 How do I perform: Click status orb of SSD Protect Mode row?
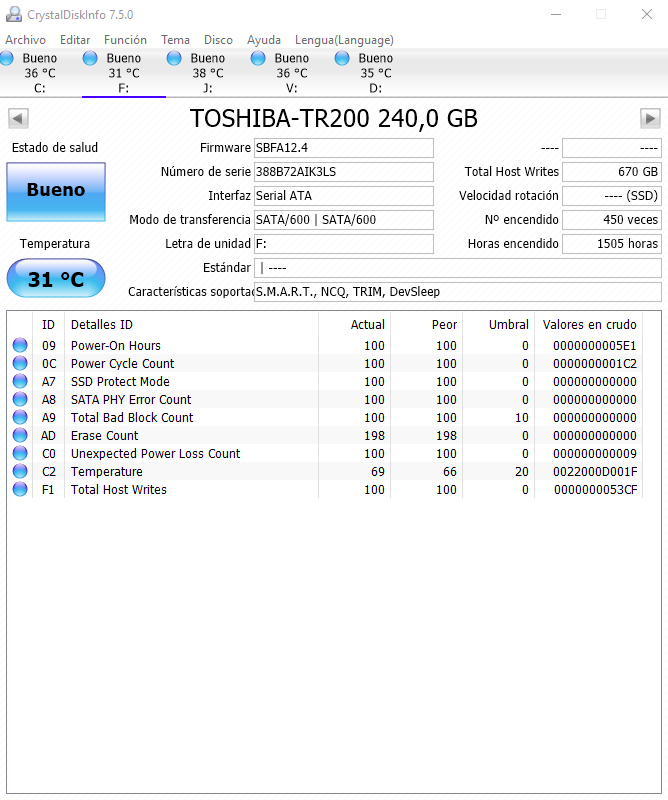coord(20,381)
